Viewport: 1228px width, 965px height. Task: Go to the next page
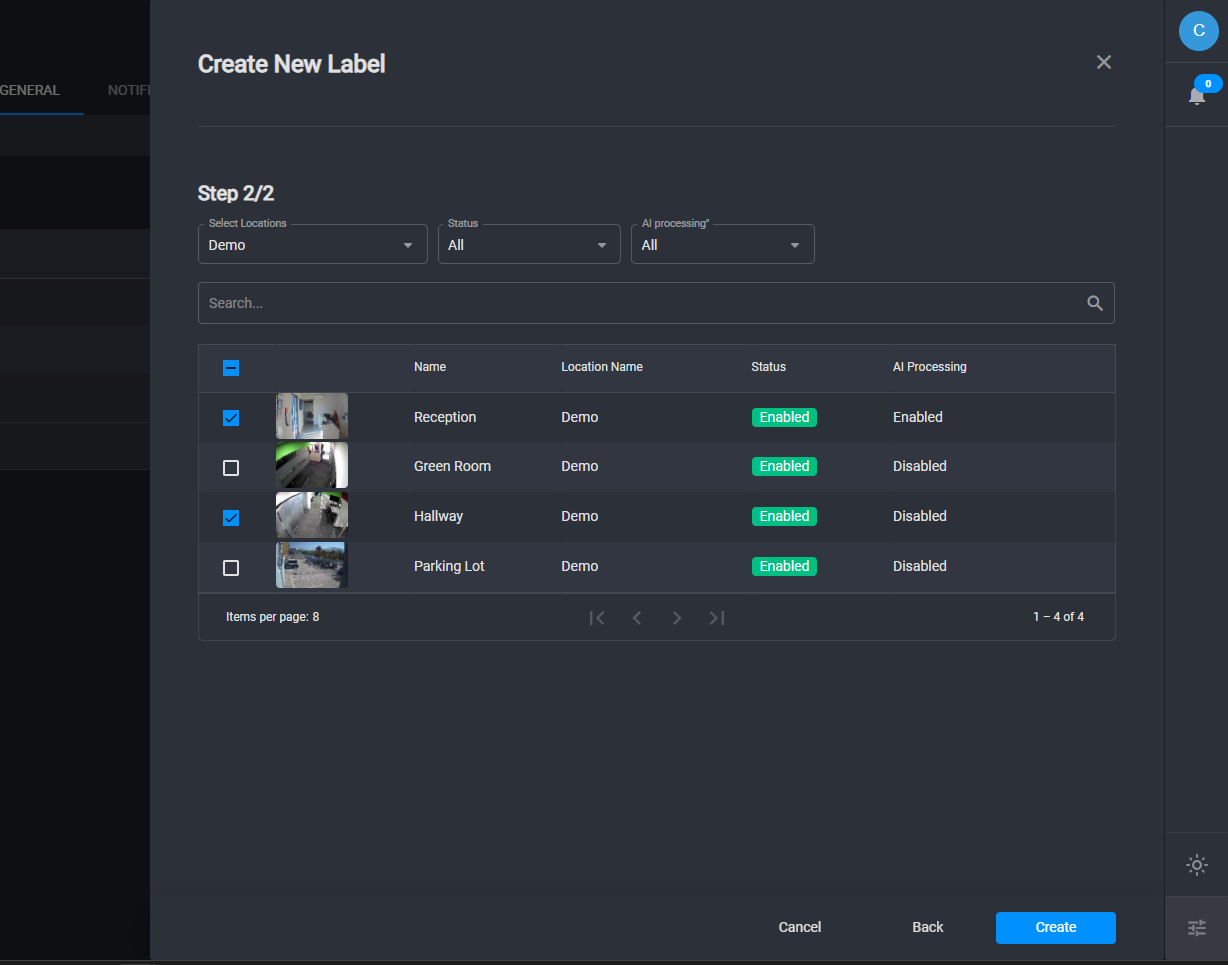677,618
